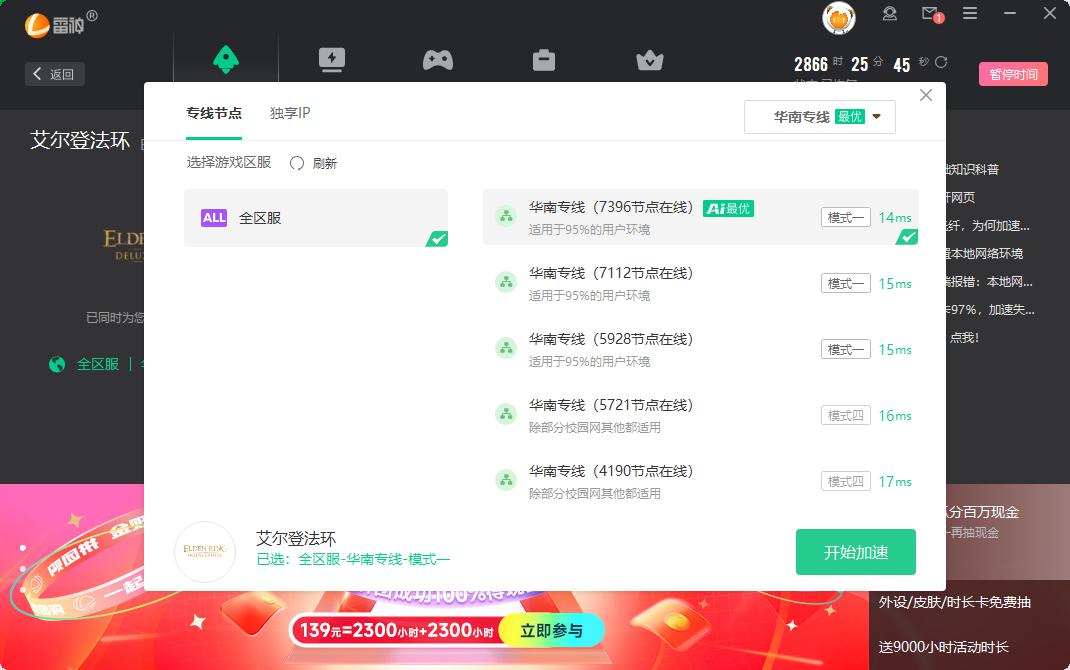Image resolution: width=1070 pixels, height=670 pixels.
Task: Switch to the 独享IP tab
Action: tap(289, 113)
